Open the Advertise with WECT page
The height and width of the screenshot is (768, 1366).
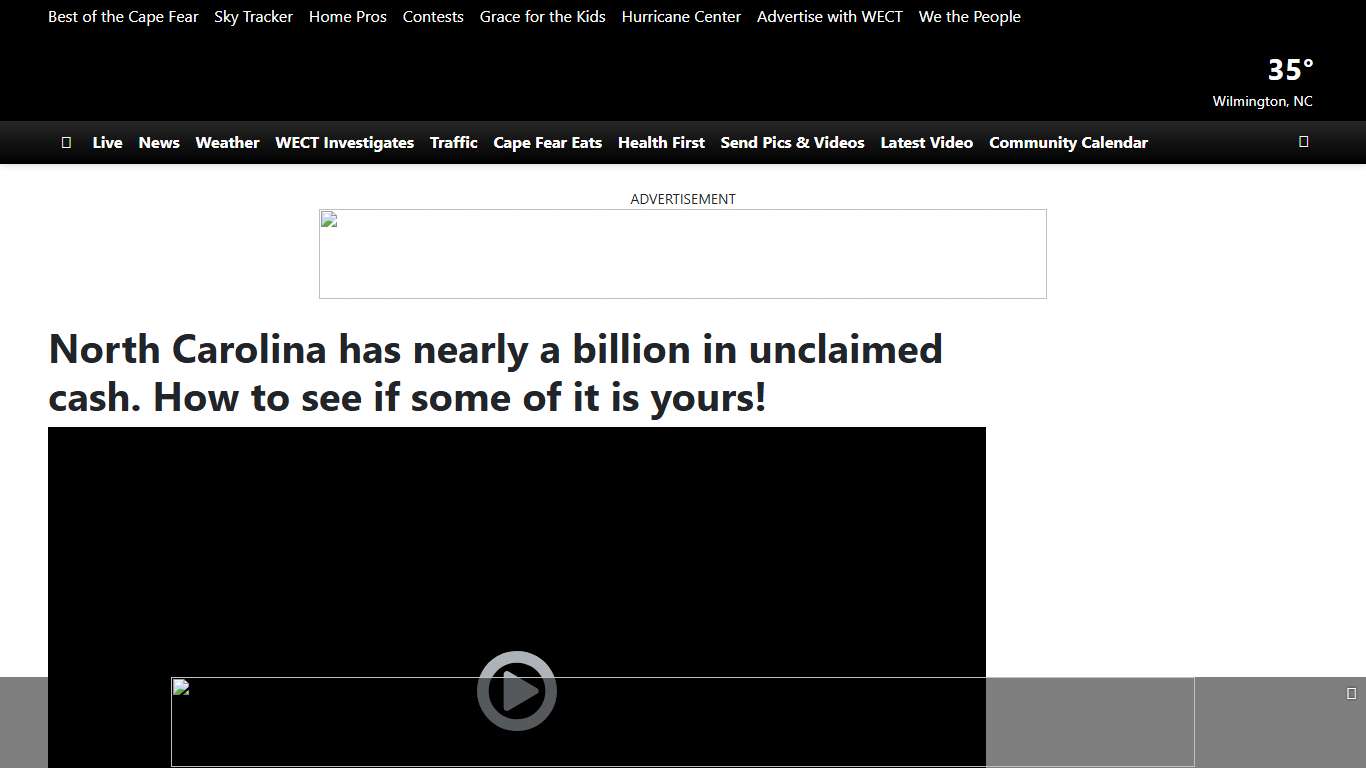[x=829, y=16]
